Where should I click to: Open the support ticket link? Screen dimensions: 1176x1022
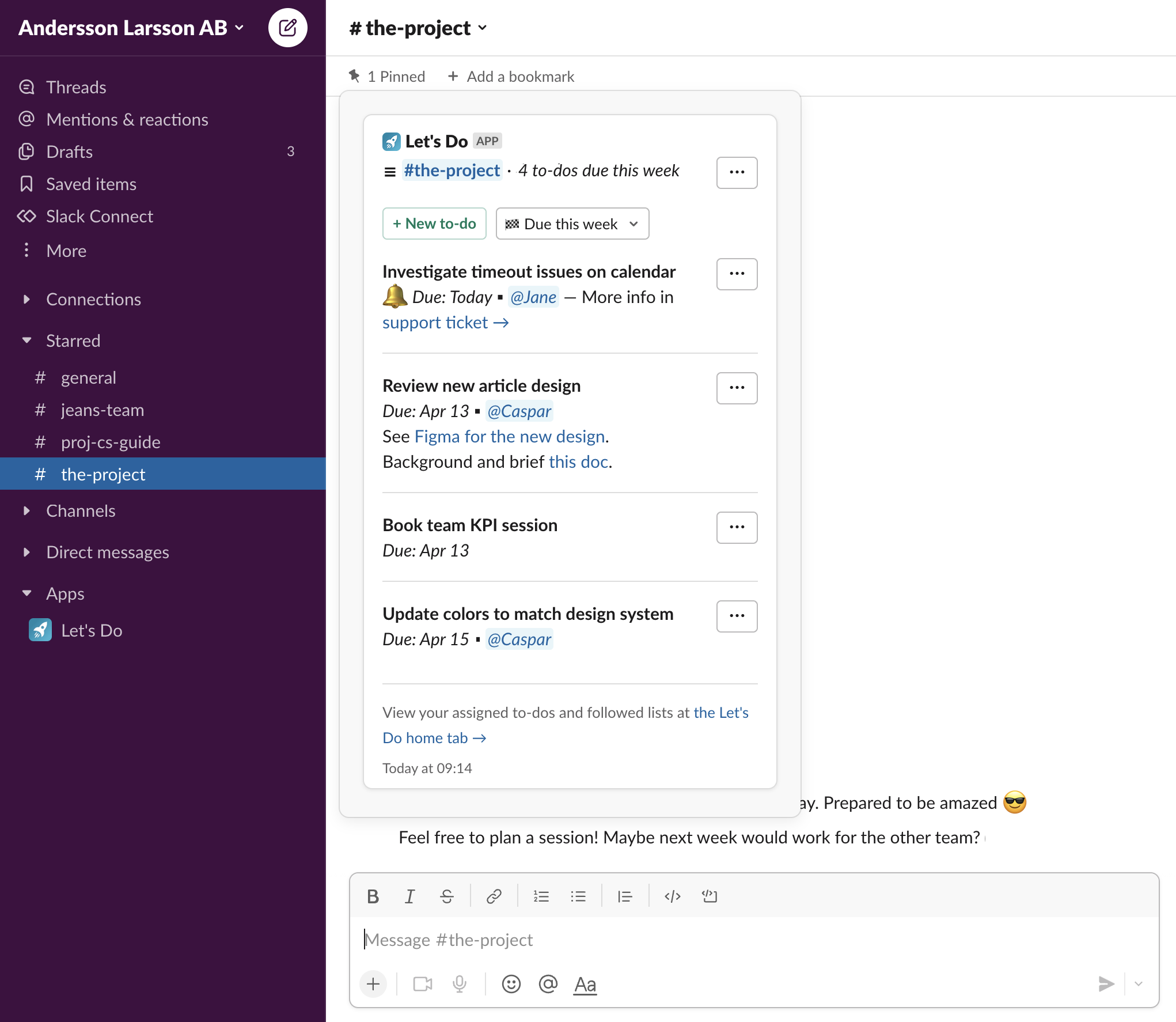tap(437, 322)
